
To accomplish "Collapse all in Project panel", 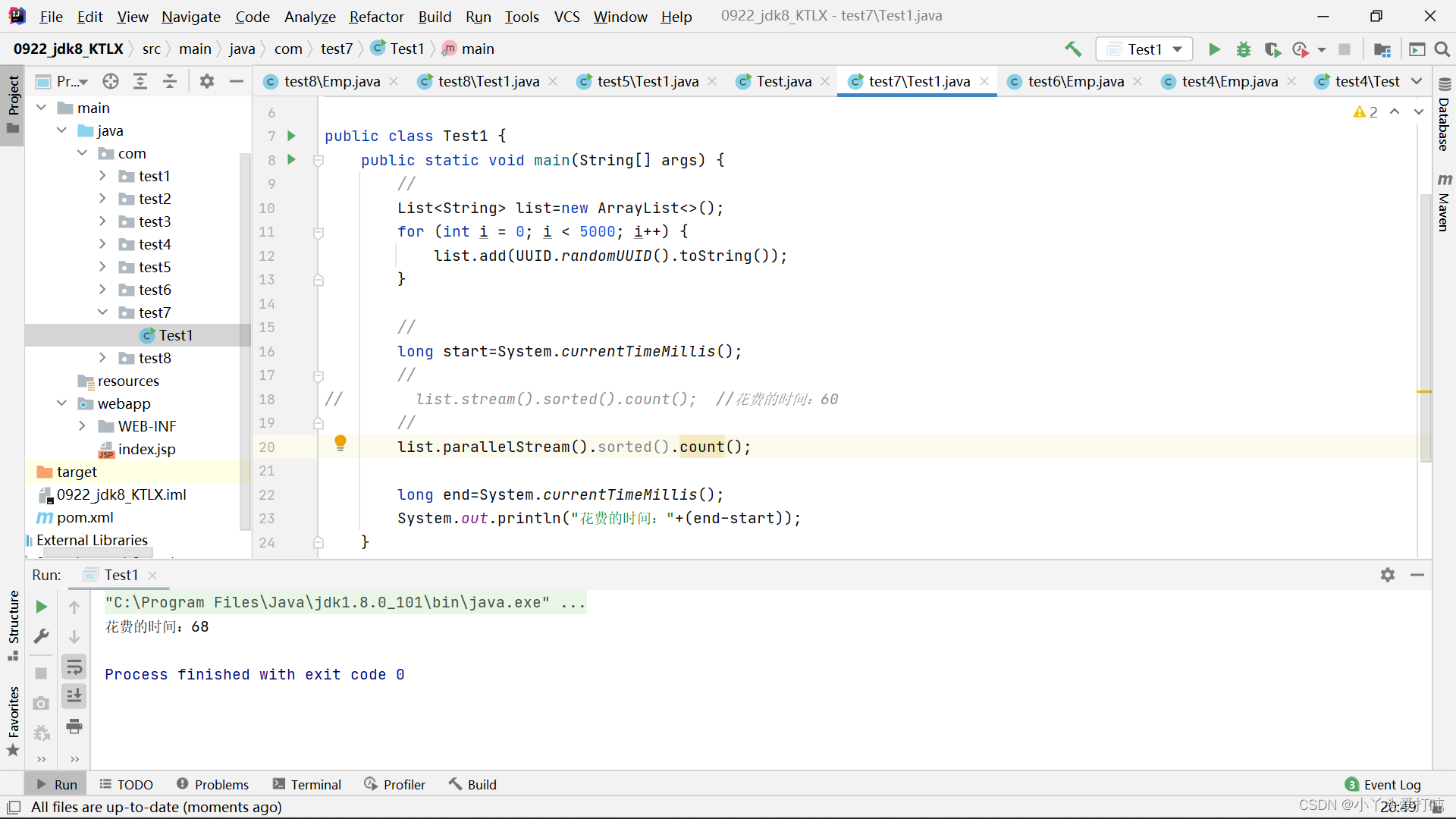I will tap(170, 81).
